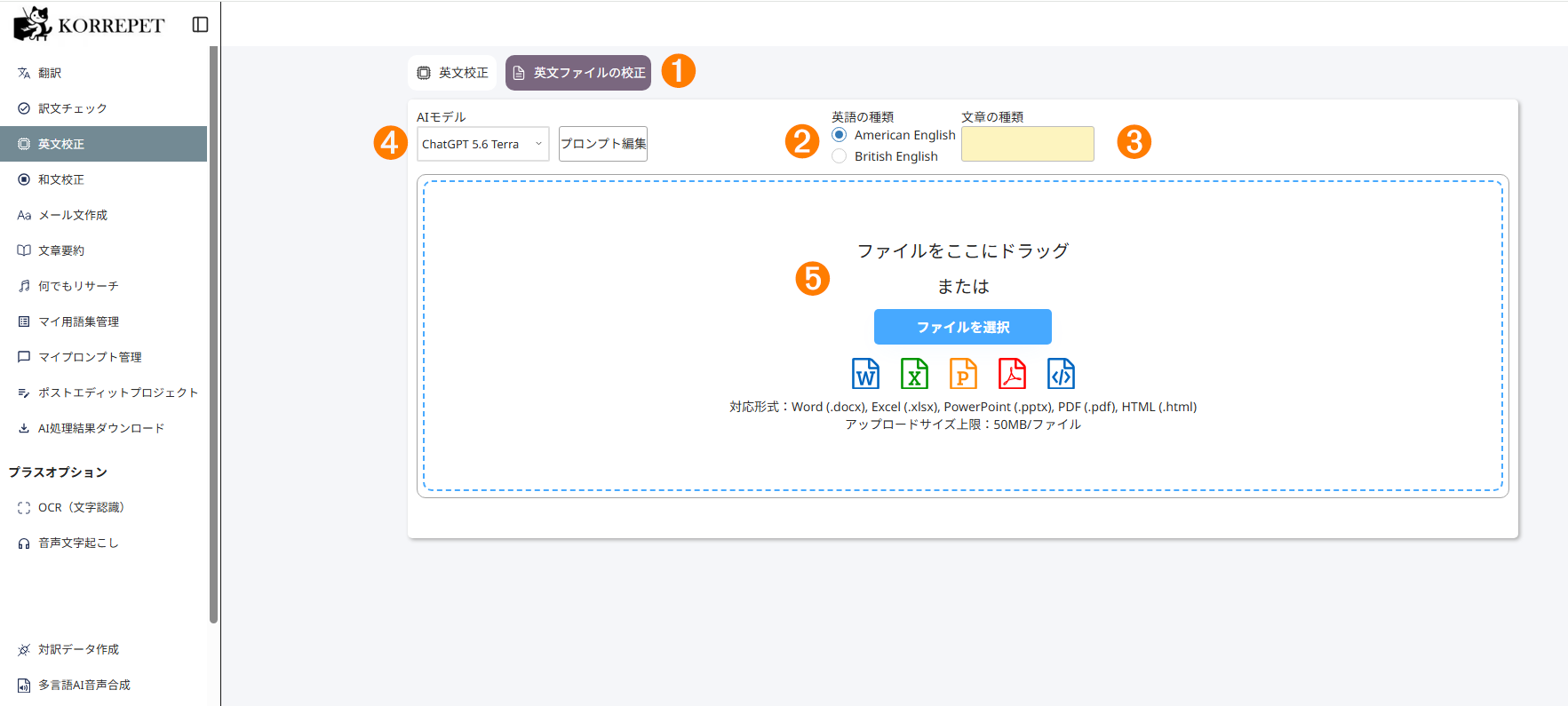The image size is (1568, 706).
Task: Click the Word document file icon
Action: 865,374
